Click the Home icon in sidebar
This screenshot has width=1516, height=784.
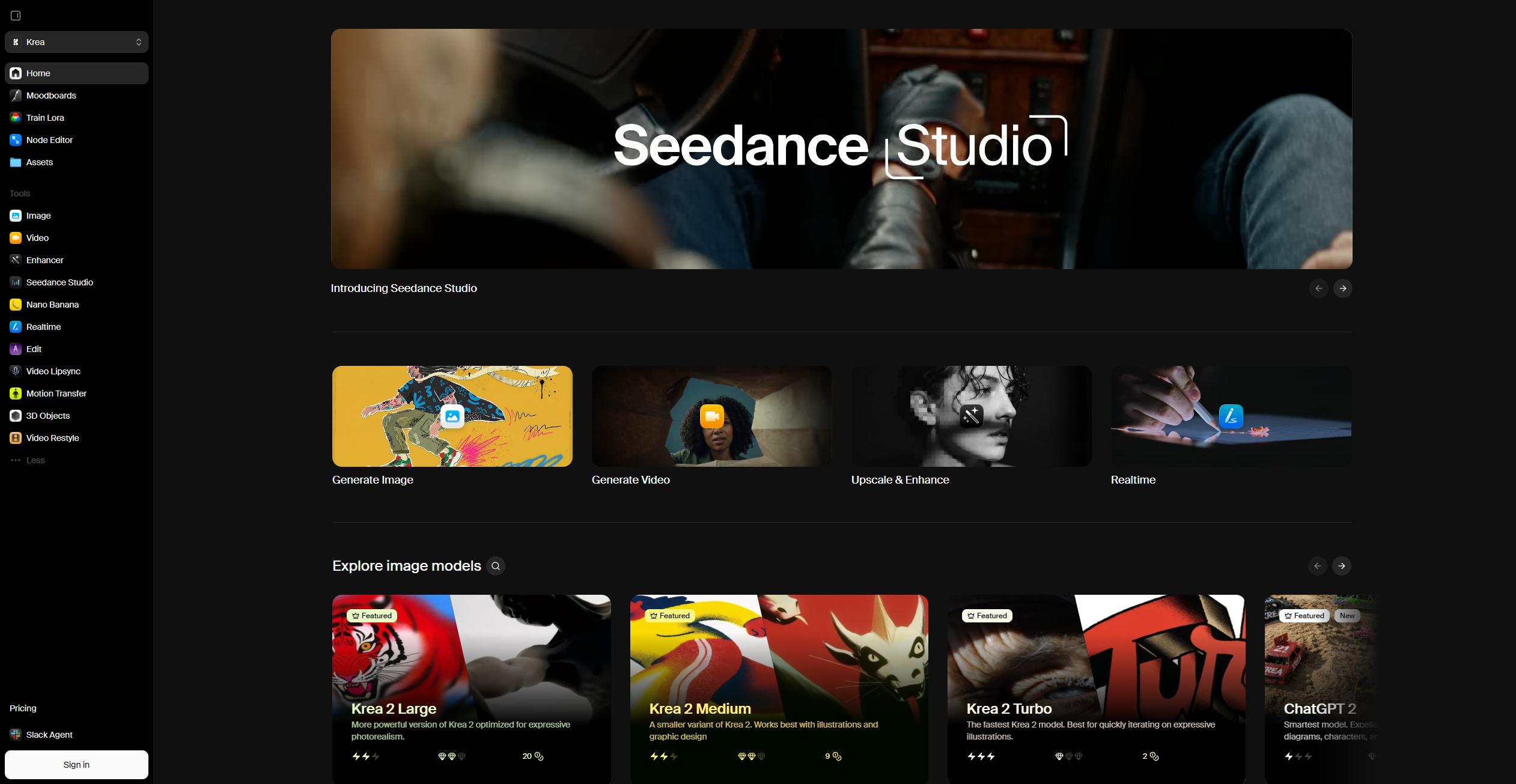point(16,73)
